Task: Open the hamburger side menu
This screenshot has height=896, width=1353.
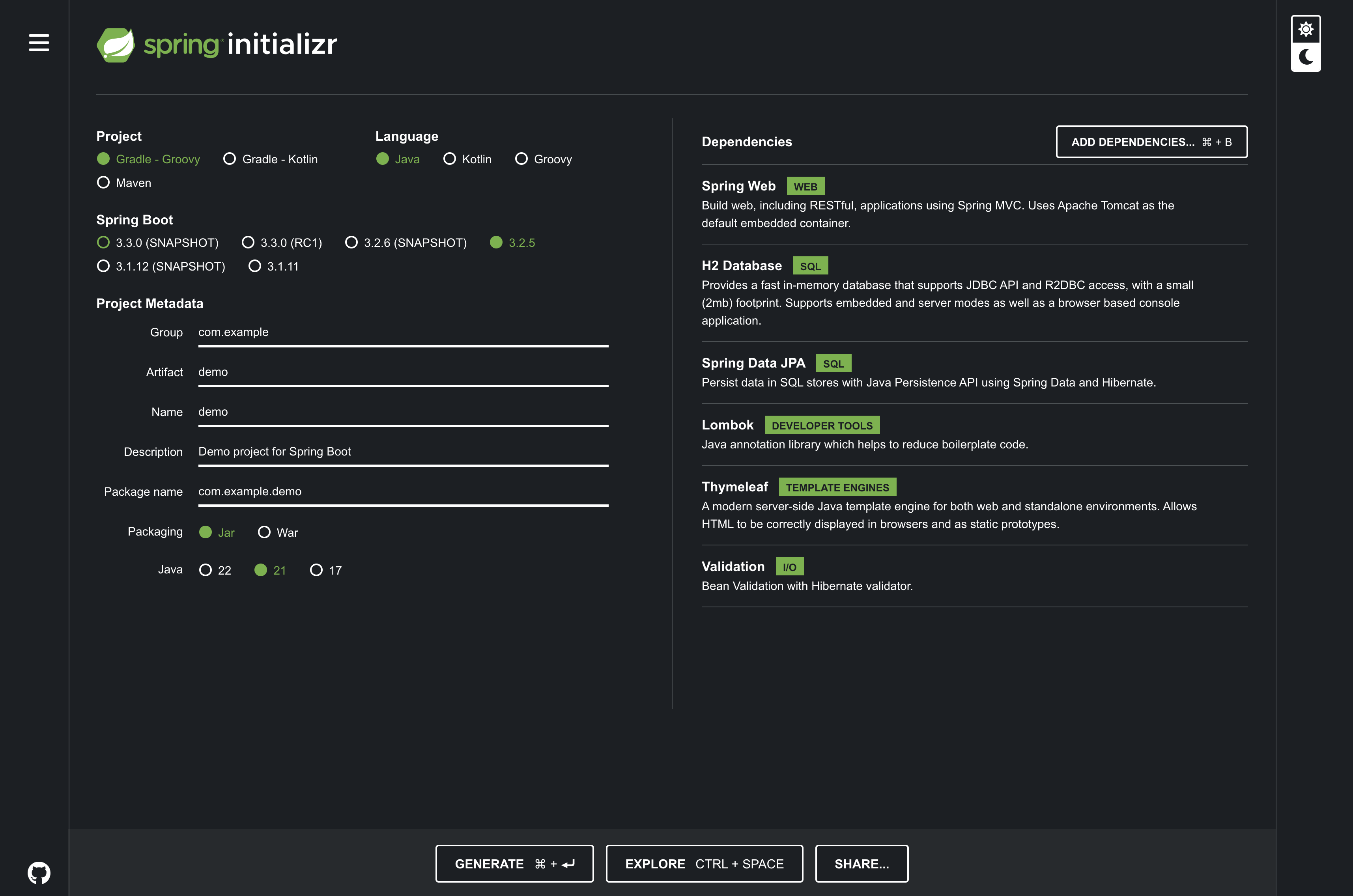Action: (x=39, y=42)
